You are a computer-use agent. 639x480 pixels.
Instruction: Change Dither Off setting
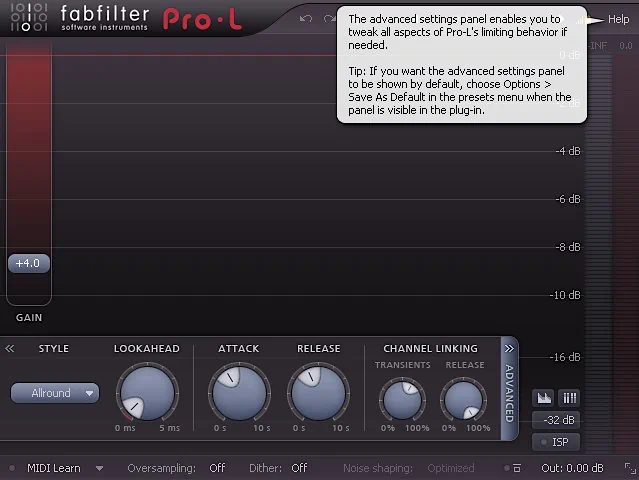[x=299, y=468]
